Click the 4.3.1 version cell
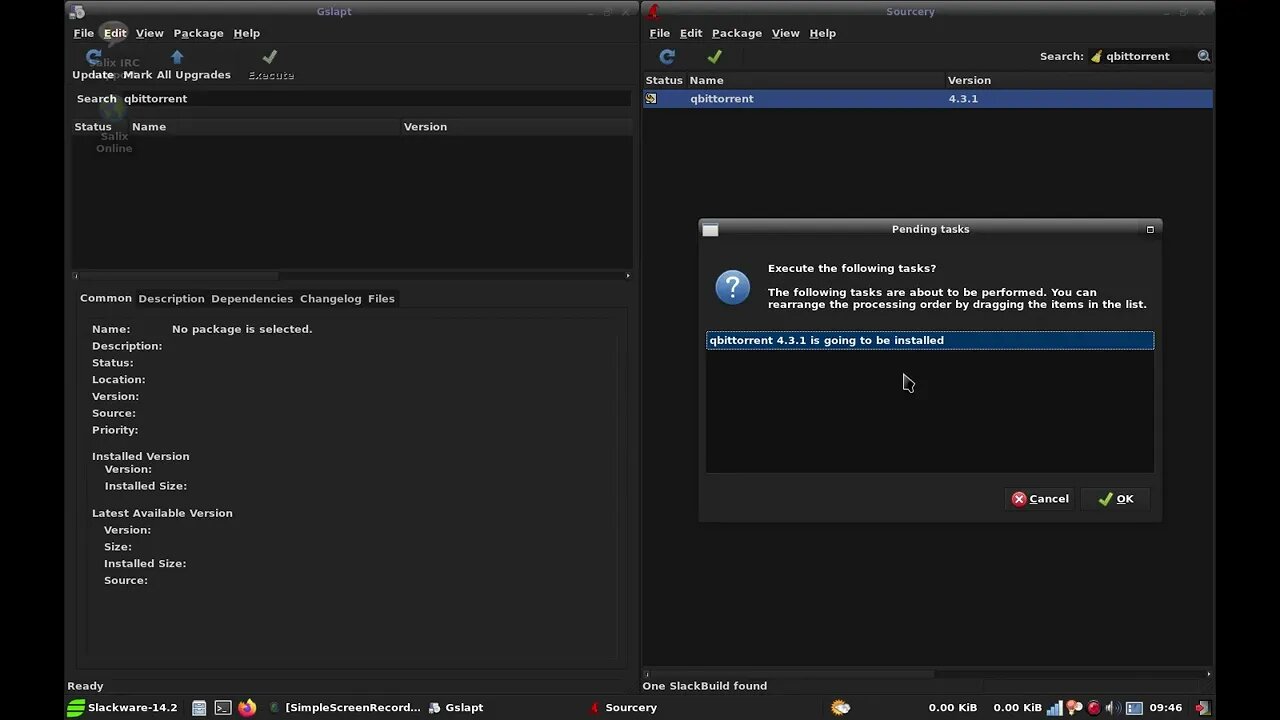The height and width of the screenshot is (720, 1280). [963, 99]
